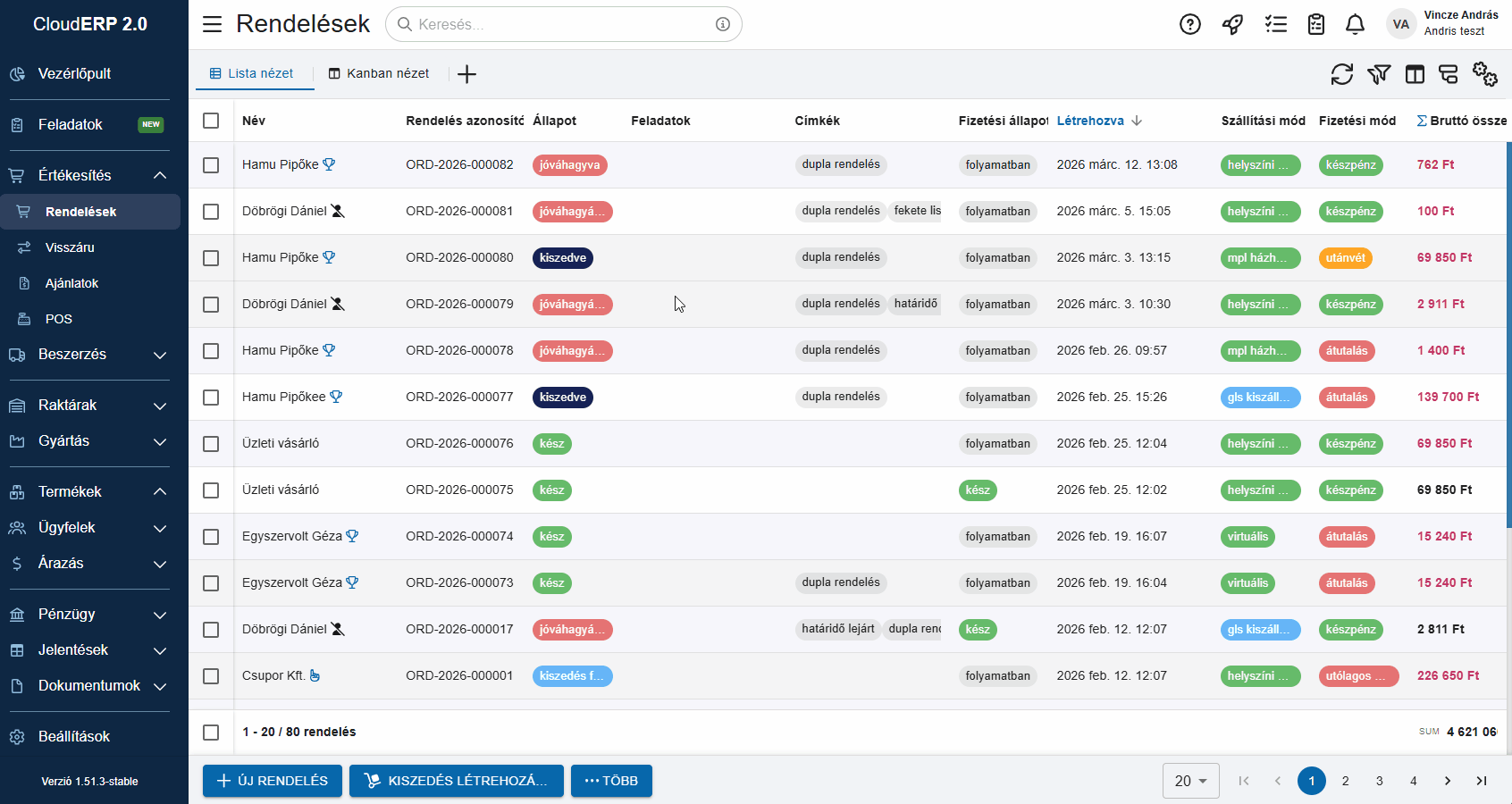Click the help question mark icon
Viewport: 1512px width, 804px height.
click(1189, 24)
